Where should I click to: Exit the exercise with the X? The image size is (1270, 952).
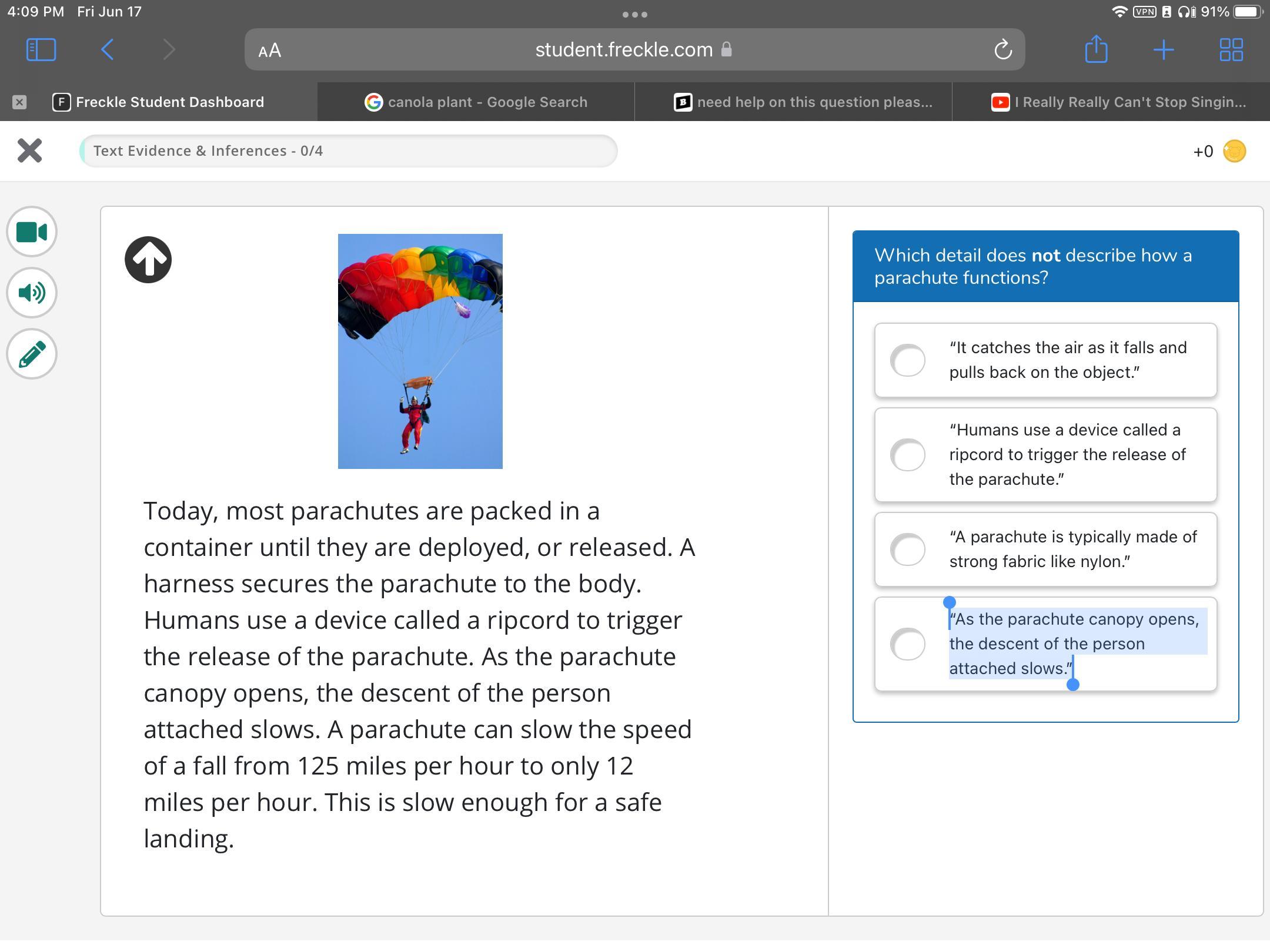pos(29,150)
